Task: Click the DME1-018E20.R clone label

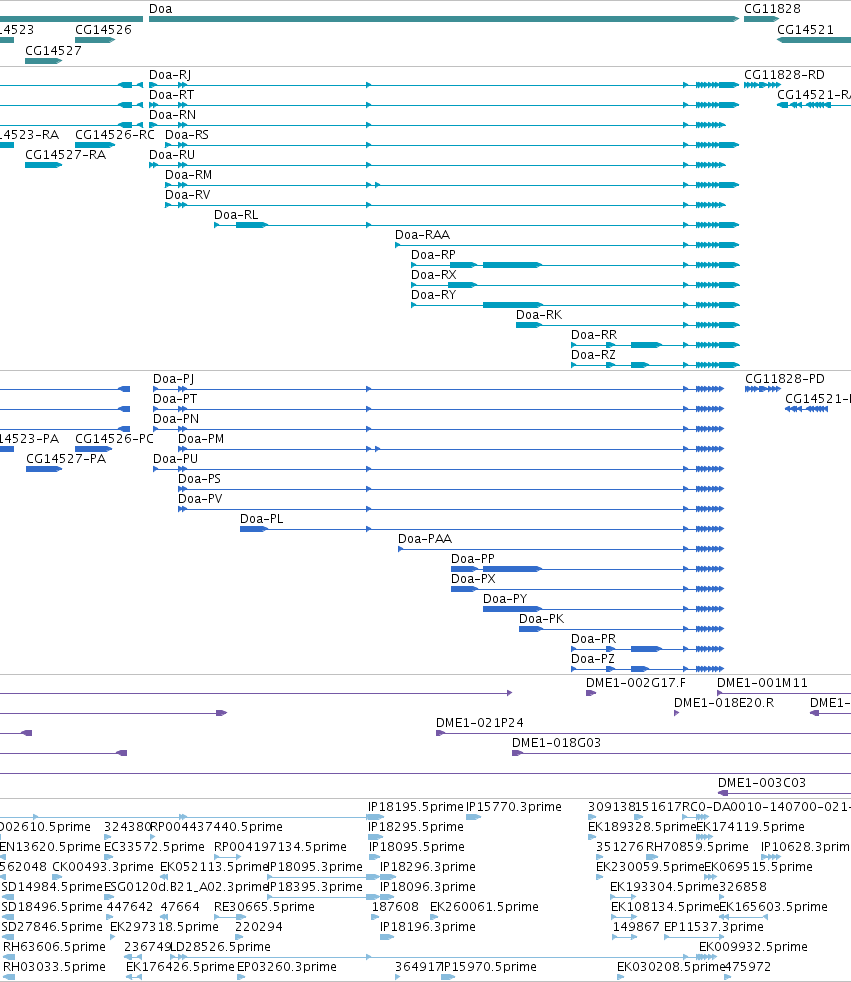Action: pyautogui.click(x=724, y=703)
